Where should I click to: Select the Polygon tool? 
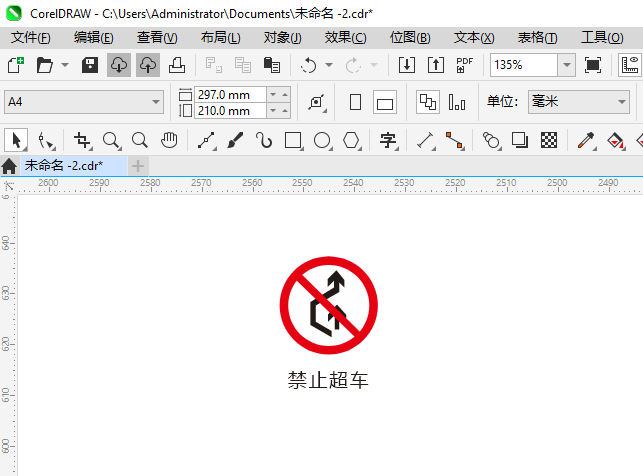(x=351, y=141)
